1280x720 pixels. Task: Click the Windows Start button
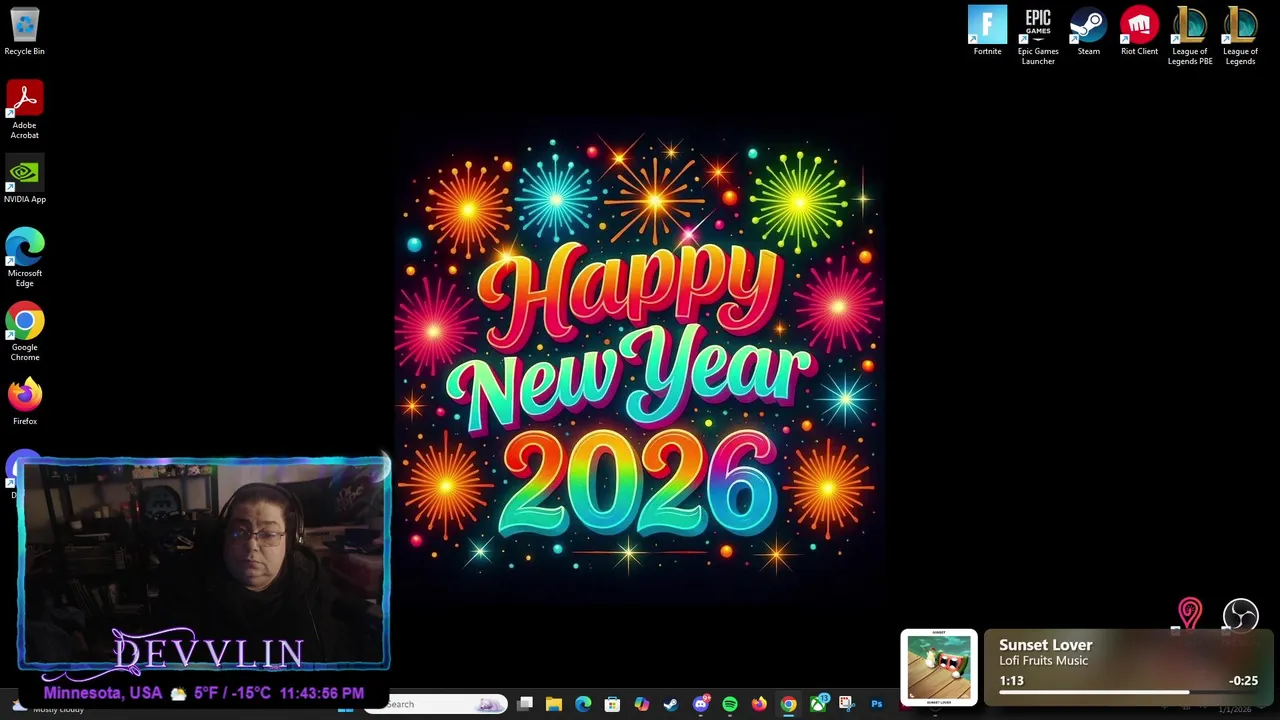[345, 708]
